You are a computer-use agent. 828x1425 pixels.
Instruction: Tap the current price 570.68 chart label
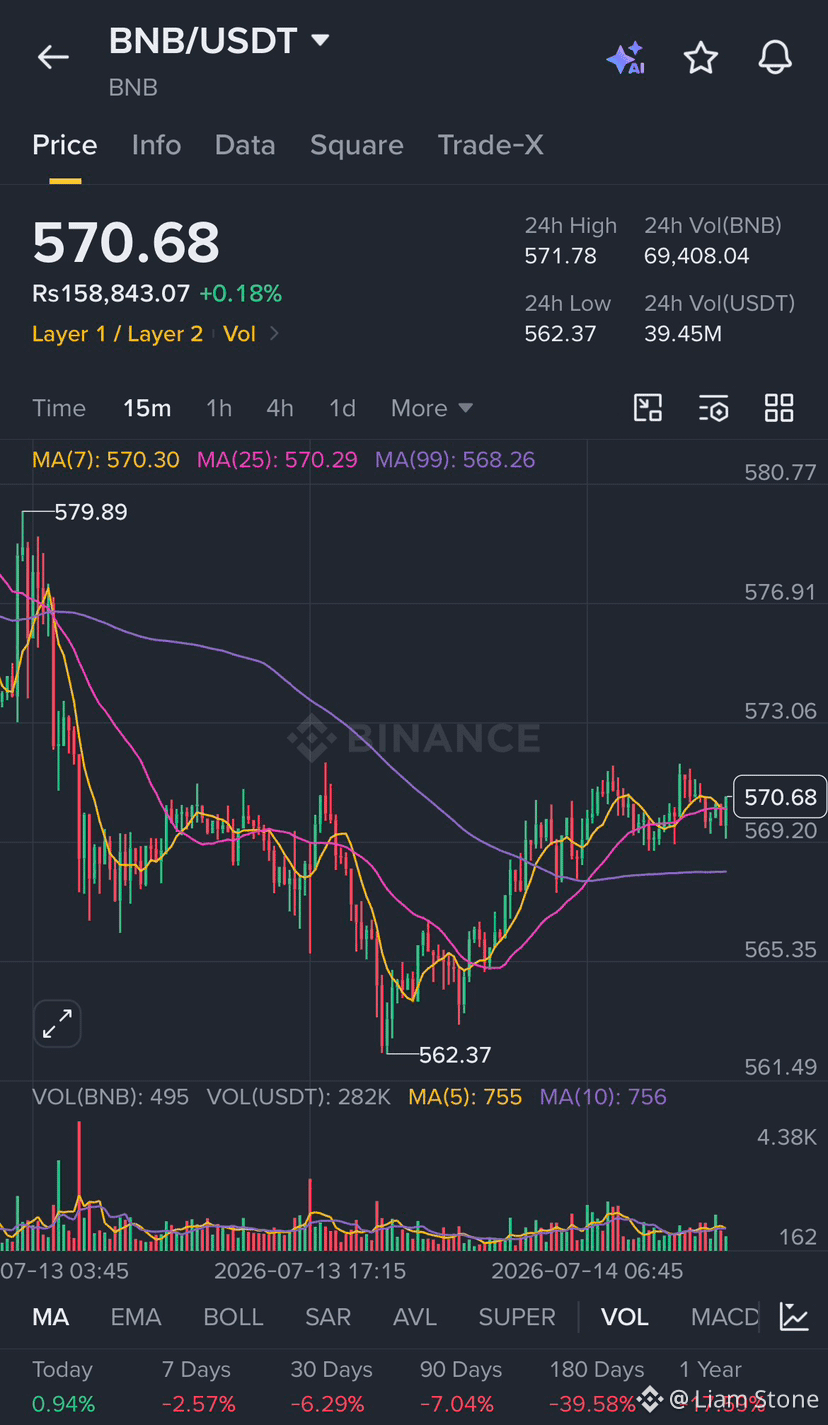[780, 797]
